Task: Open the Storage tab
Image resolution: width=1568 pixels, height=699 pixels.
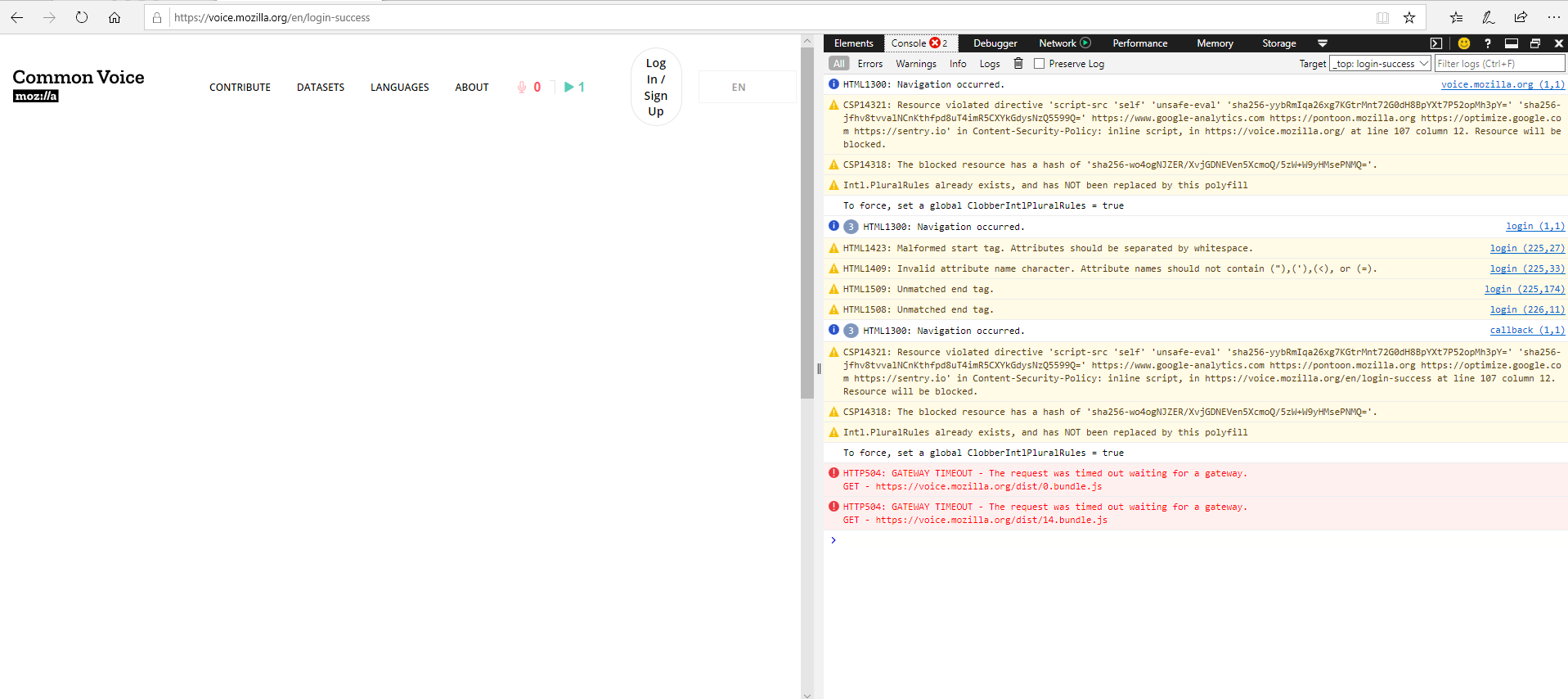Action: click(x=1278, y=43)
